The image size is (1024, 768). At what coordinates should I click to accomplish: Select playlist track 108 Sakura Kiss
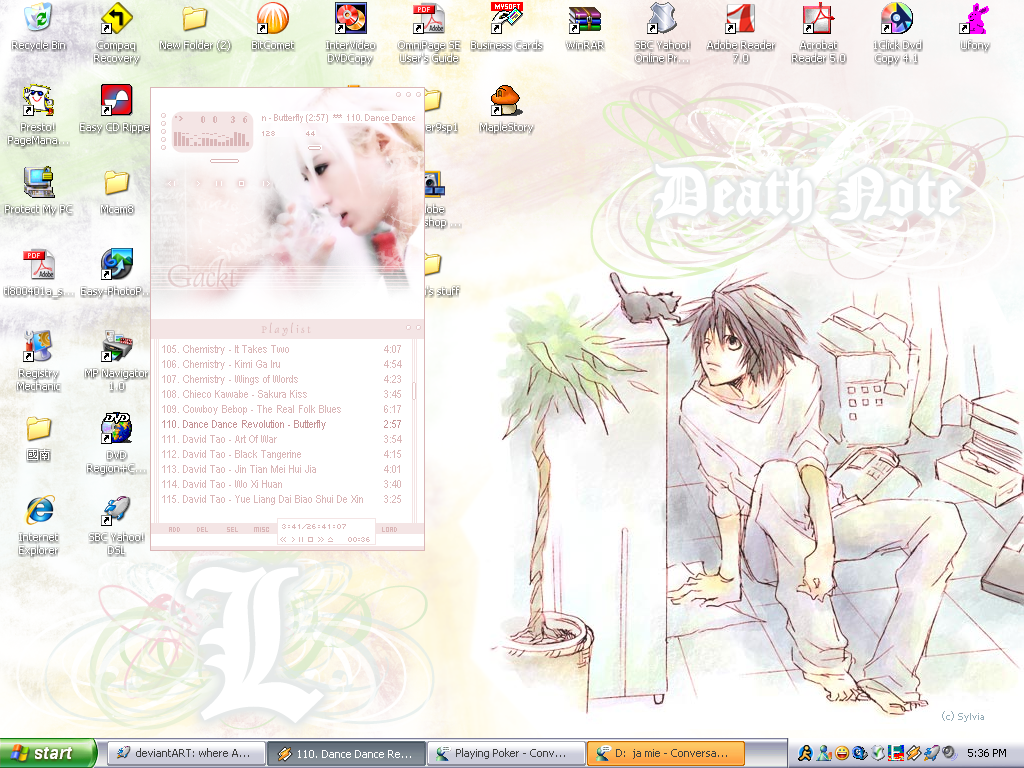pyautogui.click(x=281, y=394)
